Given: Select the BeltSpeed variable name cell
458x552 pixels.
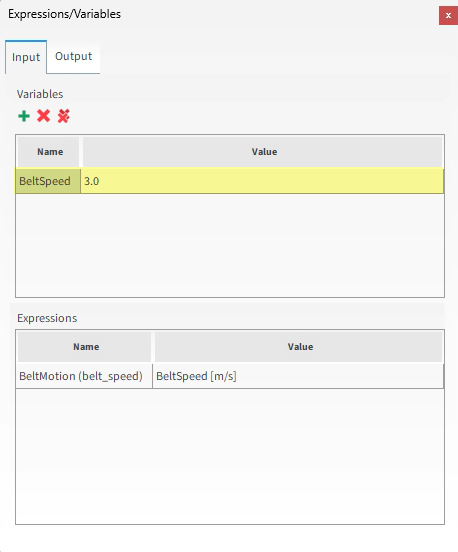Looking at the screenshot, I should coord(48,181).
